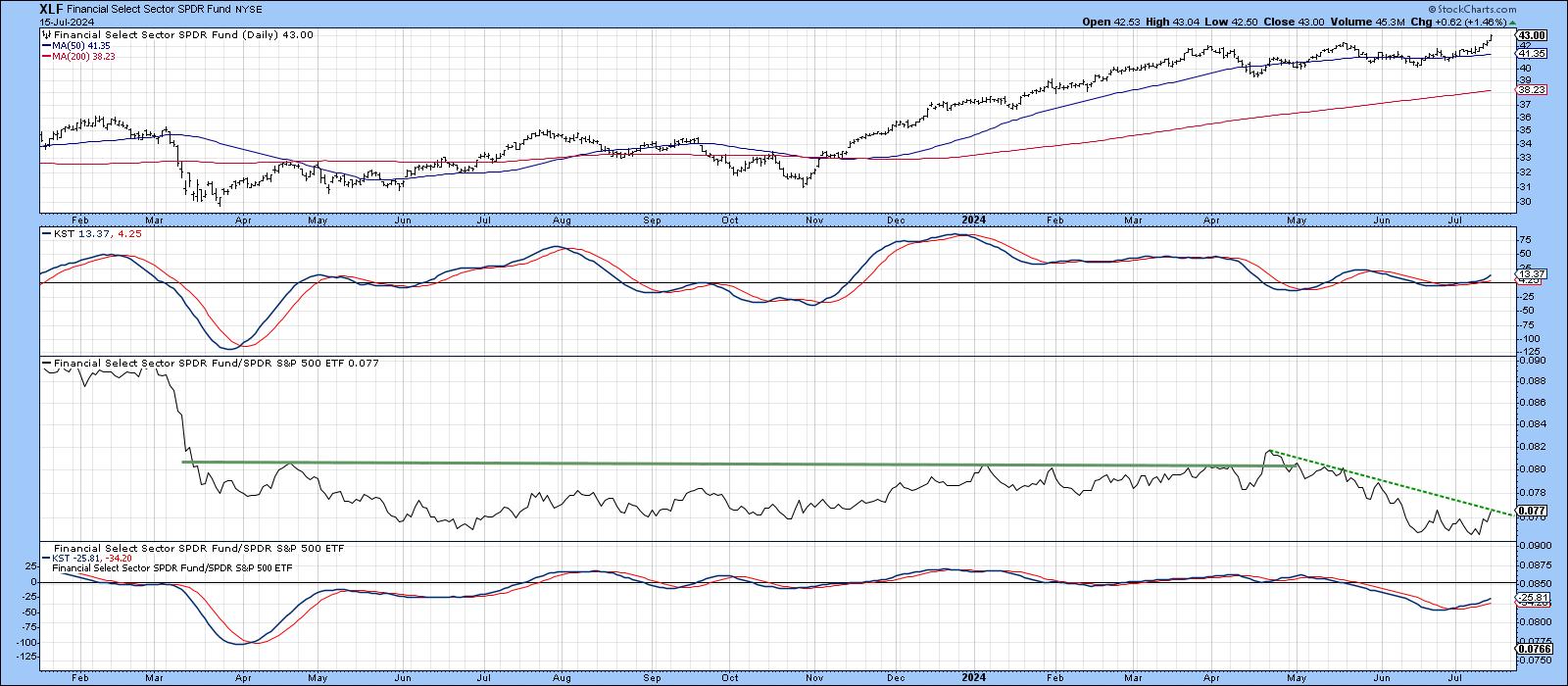Click the 30 price axis label
1568x686 pixels.
tap(1524, 202)
